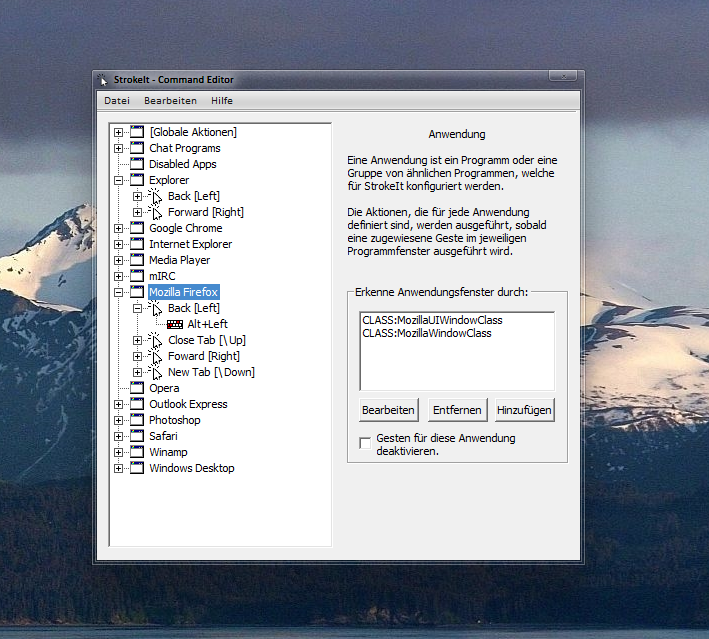709x639 pixels.
Task: Click gesture icon for Foward [Right]
Action: (156, 356)
